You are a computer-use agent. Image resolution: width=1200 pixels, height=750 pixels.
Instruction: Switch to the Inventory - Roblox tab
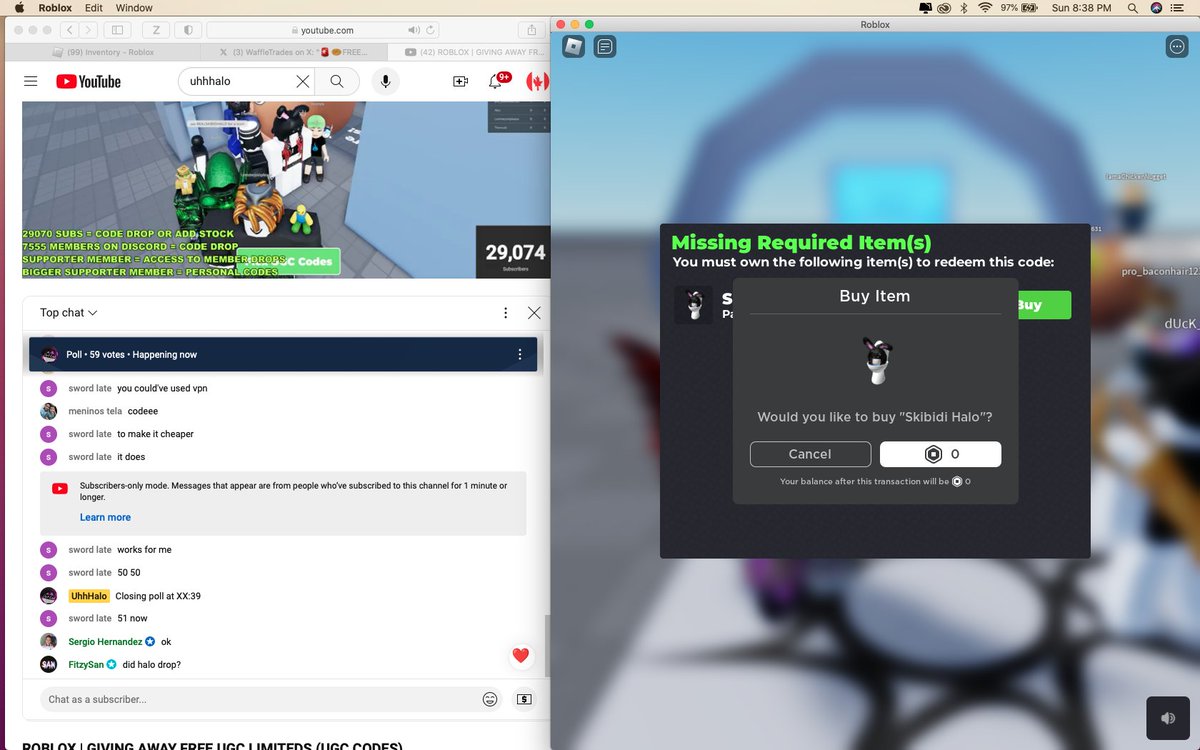click(101, 52)
